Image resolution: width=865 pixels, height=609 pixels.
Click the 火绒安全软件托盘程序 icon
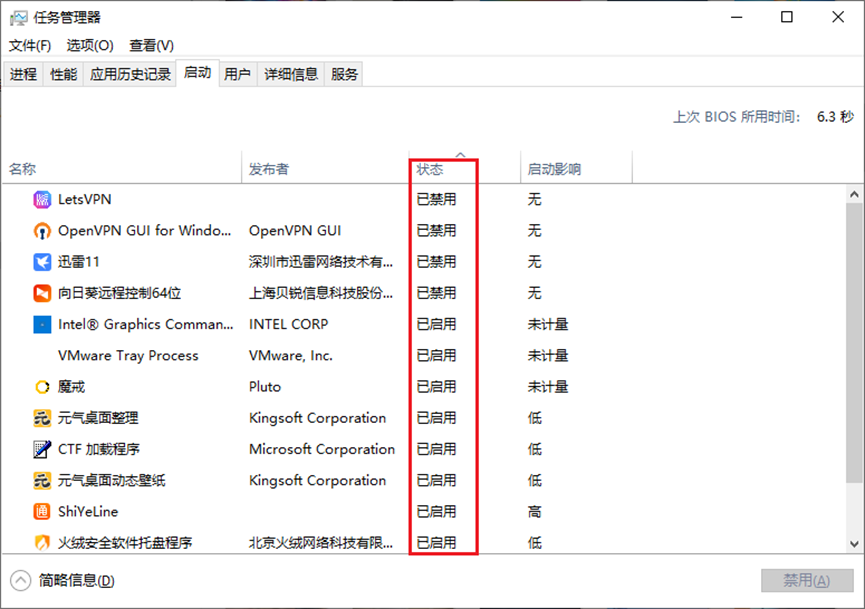click(42, 543)
